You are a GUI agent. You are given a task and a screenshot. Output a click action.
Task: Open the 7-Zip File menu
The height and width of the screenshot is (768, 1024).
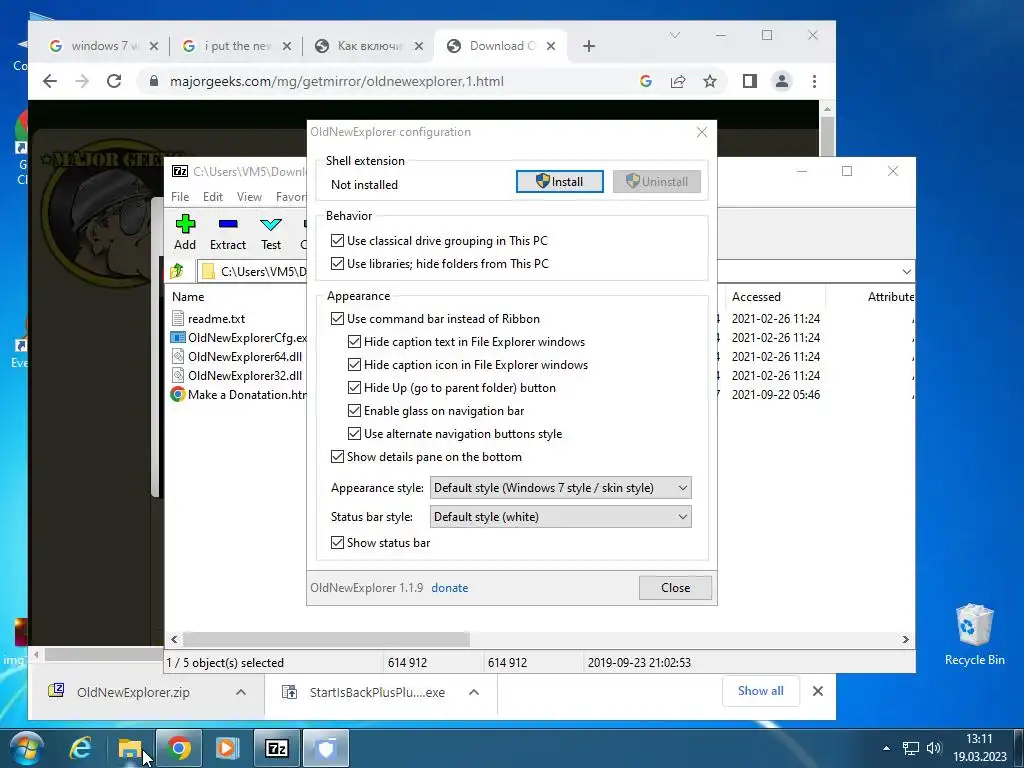point(180,197)
